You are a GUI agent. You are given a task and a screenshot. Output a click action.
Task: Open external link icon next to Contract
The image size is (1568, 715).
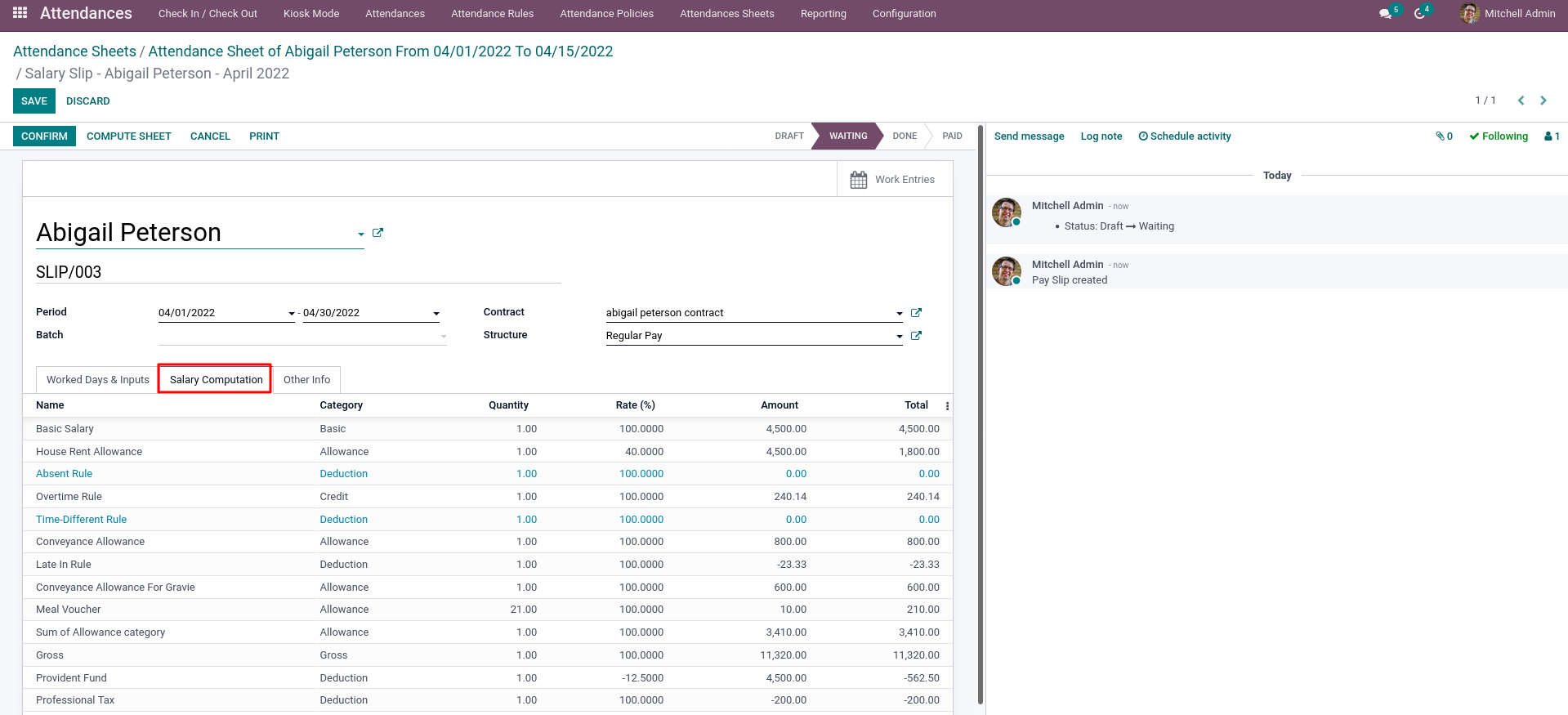coord(916,313)
